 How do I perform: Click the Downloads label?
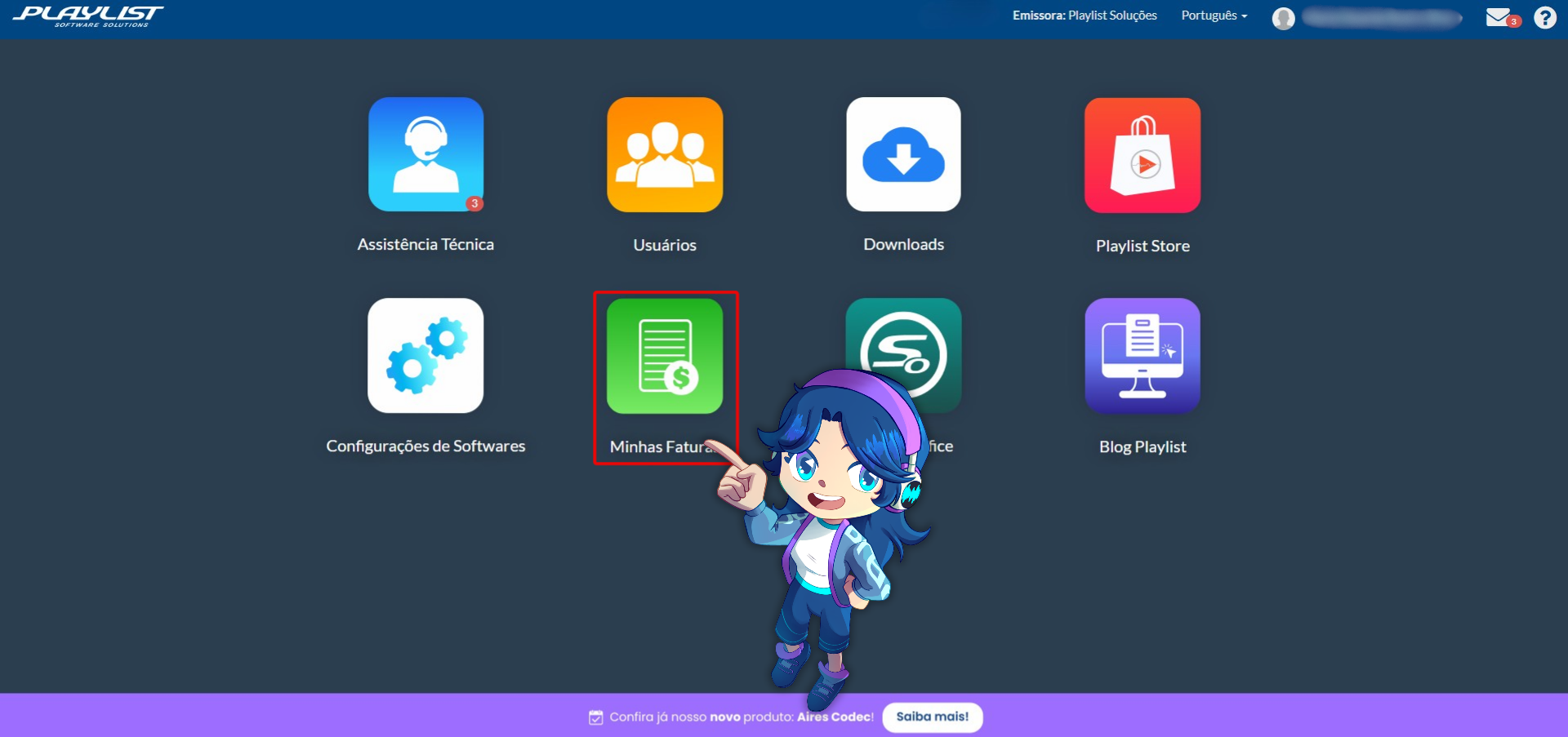pyautogui.click(x=903, y=244)
